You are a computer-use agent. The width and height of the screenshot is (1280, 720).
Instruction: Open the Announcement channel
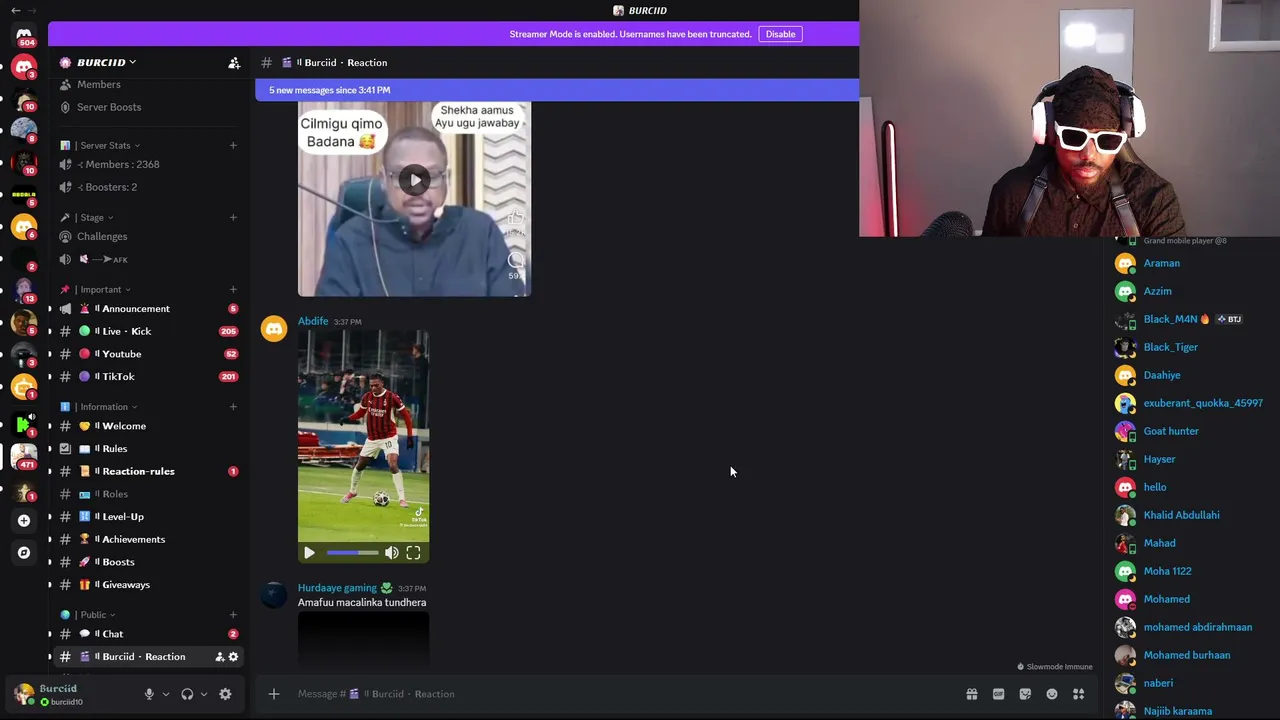pyautogui.click(x=149, y=309)
